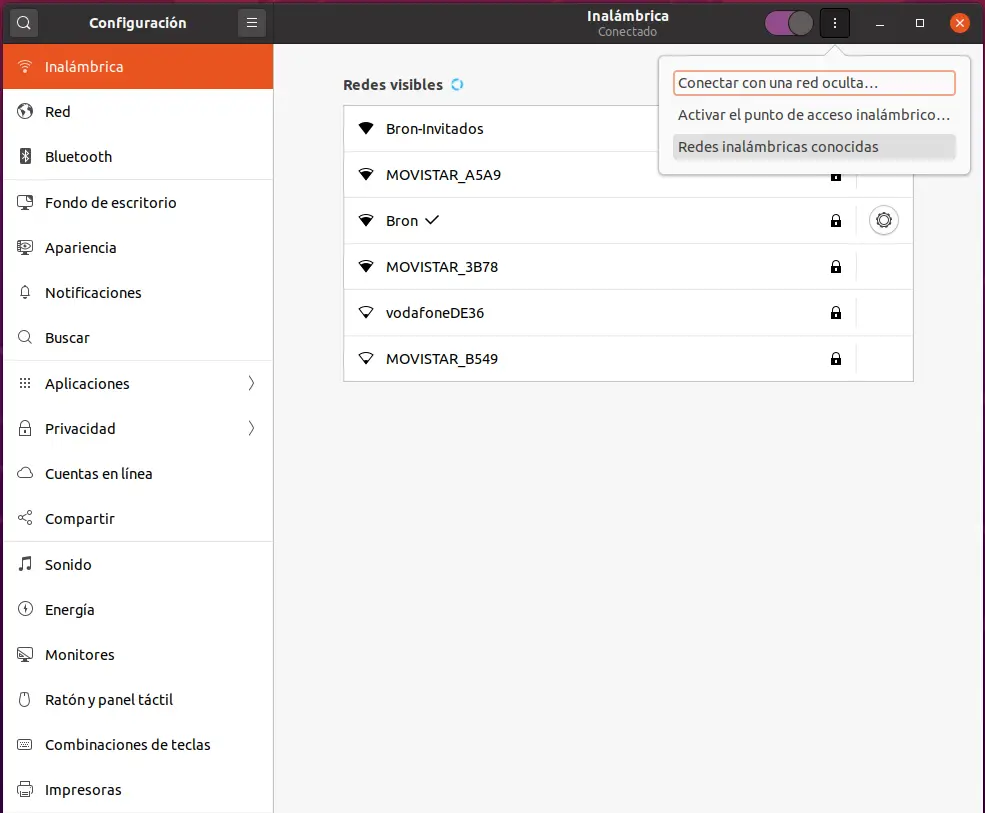Open Combinaciones de teclas panel

pos(138,745)
